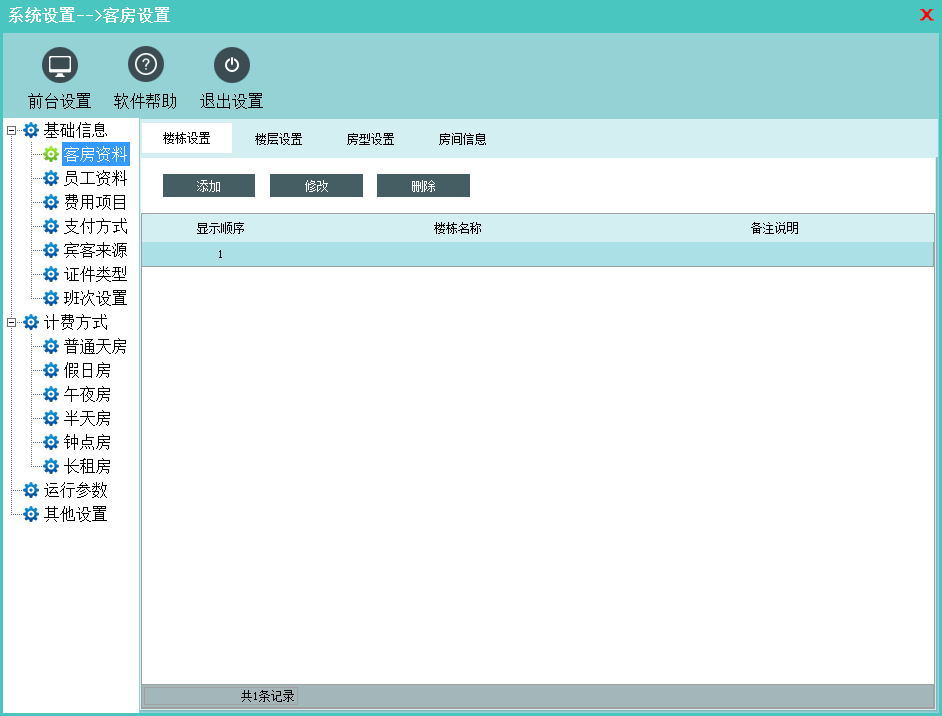Viewport: 942px width, 716px height.
Task: Select 其他设置 in the tree
Action: click(75, 515)
